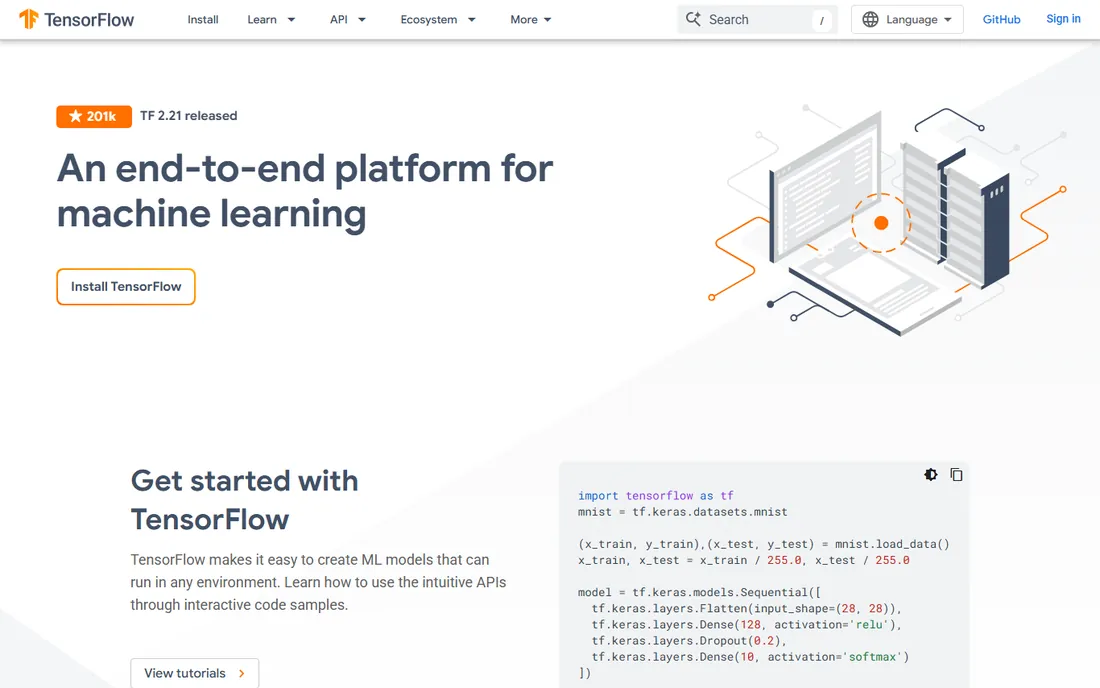Click the Flatten input_shape code line

[746, 609]
